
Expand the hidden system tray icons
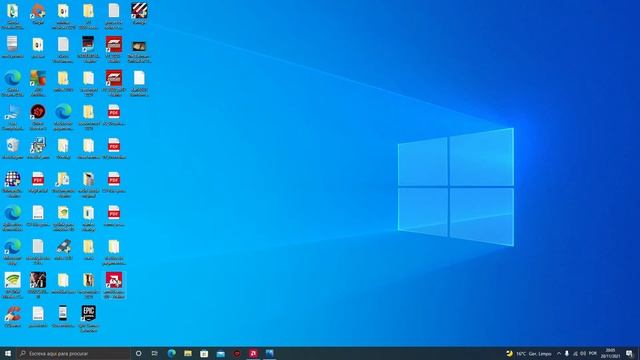(558, 353)
